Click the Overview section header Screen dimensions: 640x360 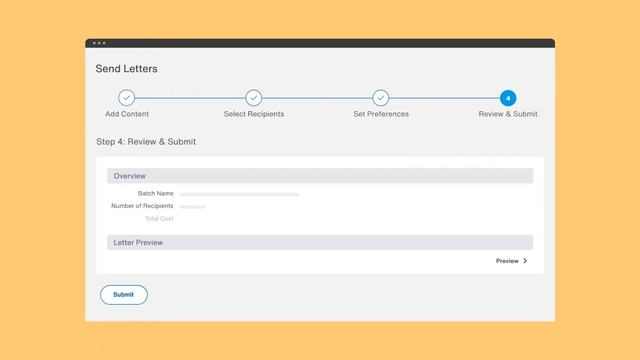point(320,176)
